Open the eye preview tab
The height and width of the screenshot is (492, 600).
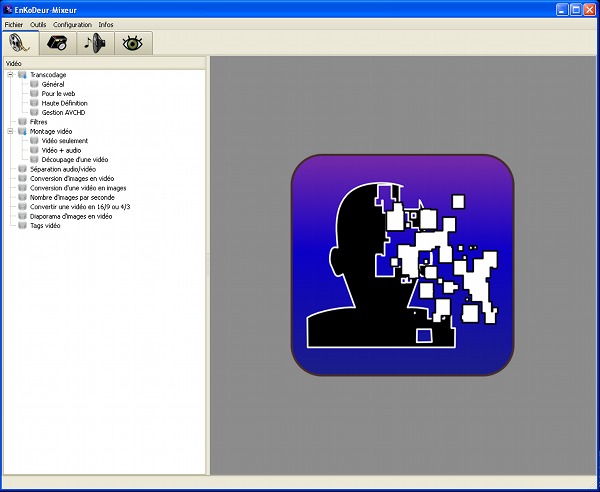(133, 43)
